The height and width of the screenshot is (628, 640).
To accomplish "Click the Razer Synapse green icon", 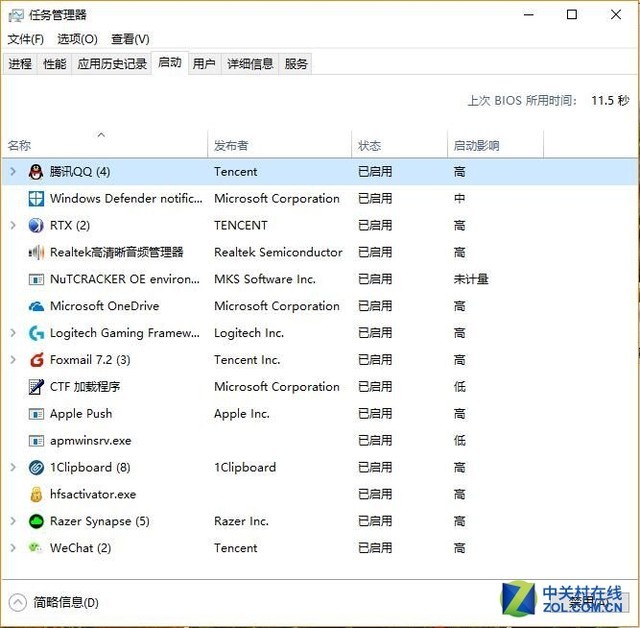I will click(x=36, y=521).
